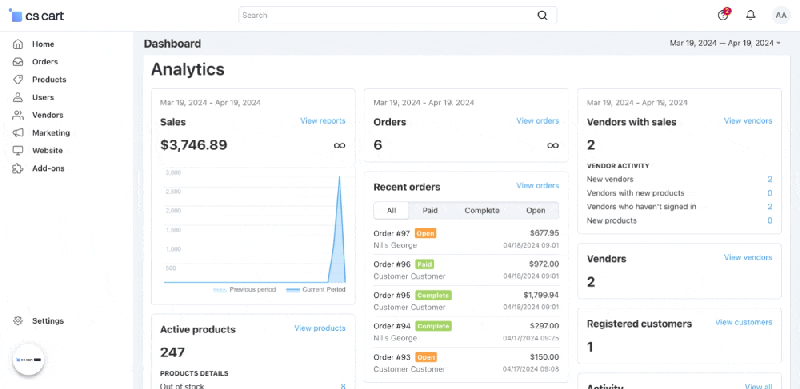Select the Open tab in Recent orders

(x=536, y=210)
